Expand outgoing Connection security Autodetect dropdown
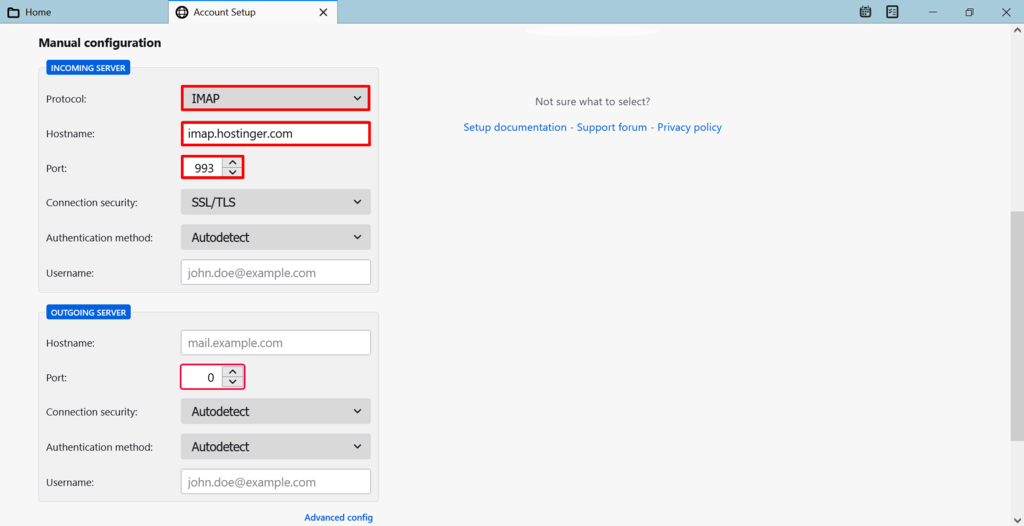Viewport: 1024px width, 526px height. pyautogui.click(x=275, y=411)
